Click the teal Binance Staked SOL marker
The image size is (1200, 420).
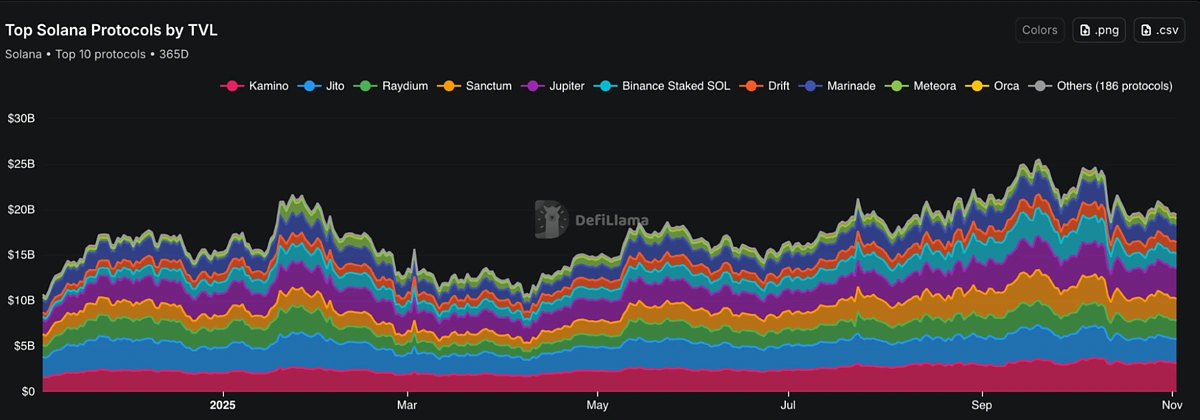pos(607,86)
